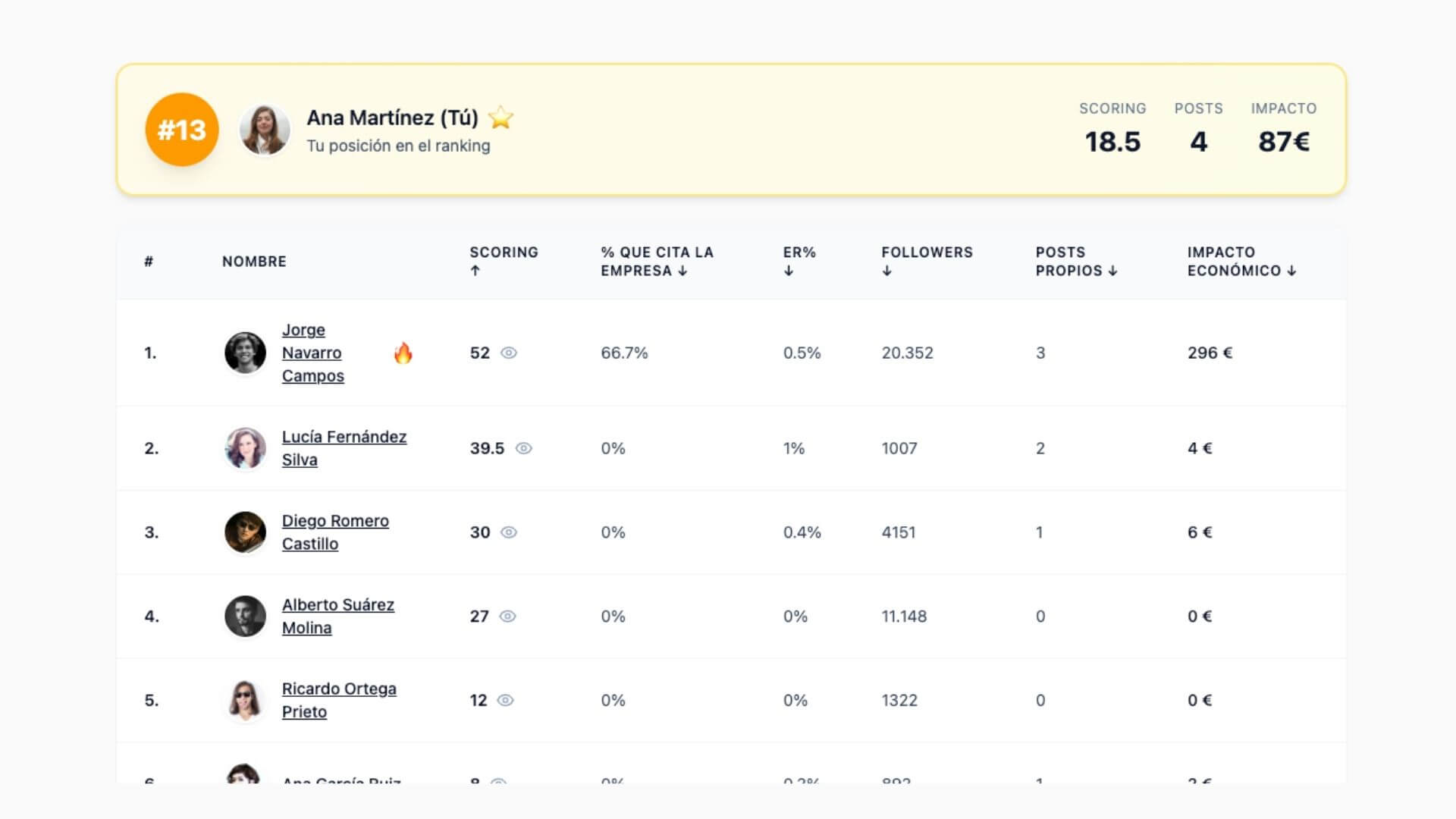Image resolution: width=1456 pixels, height=819 pixels.
Task: Click eye icon in Diego Romero's row
Action: pyautogui.click(x=509, y=532)
